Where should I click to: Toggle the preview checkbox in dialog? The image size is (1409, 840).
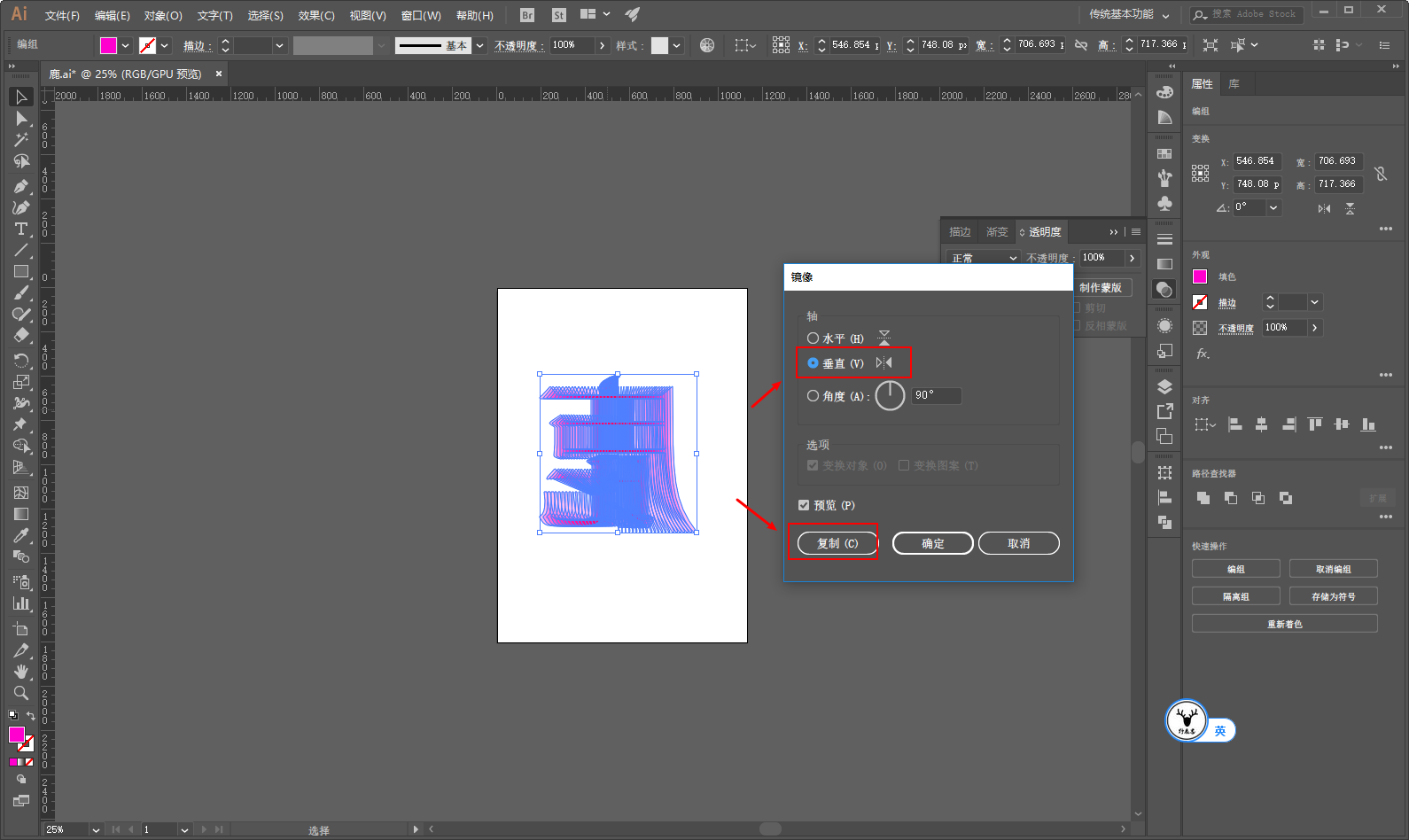pos(804,505)
